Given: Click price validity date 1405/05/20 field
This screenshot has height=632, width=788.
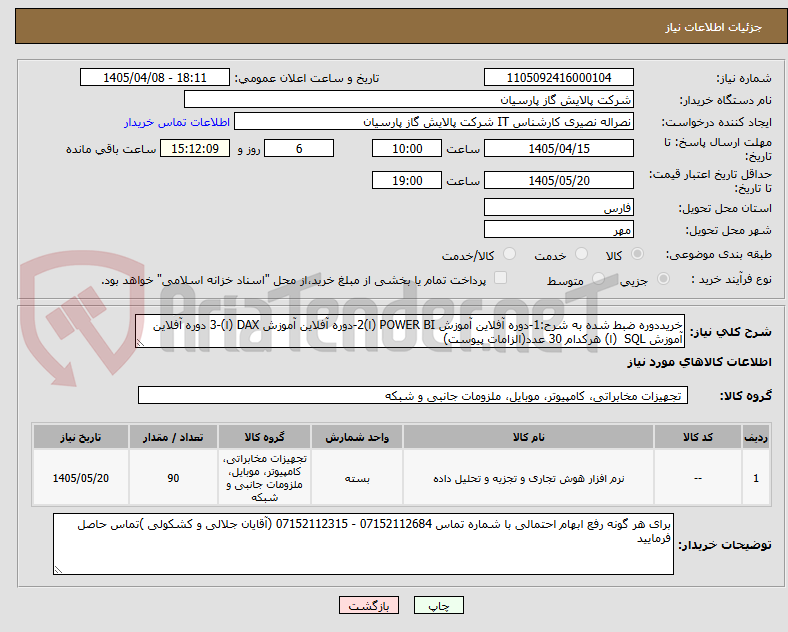Looking at the screenshot, I should [x=558, y=180].
